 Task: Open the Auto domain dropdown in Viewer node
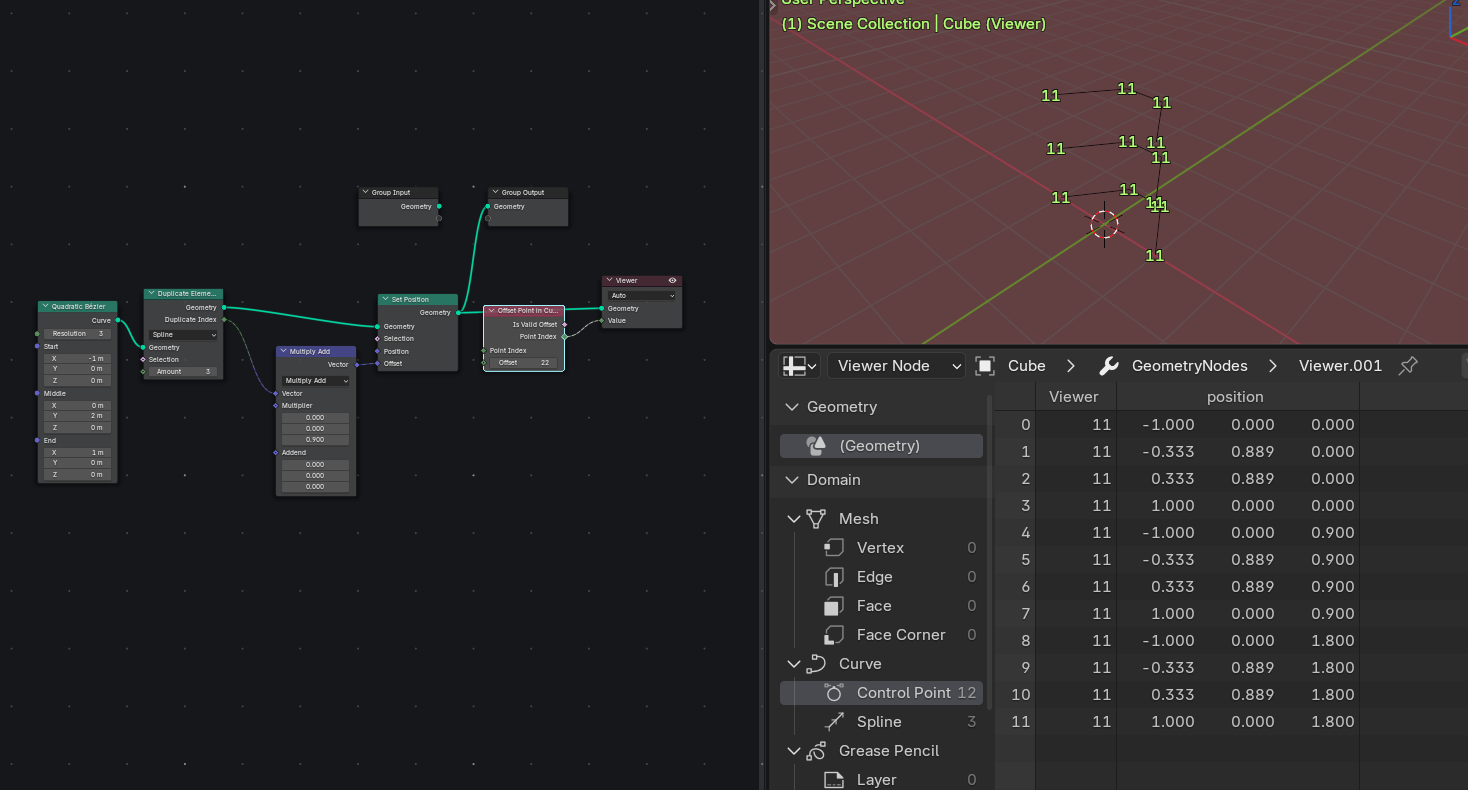click(x=642, y=296)
